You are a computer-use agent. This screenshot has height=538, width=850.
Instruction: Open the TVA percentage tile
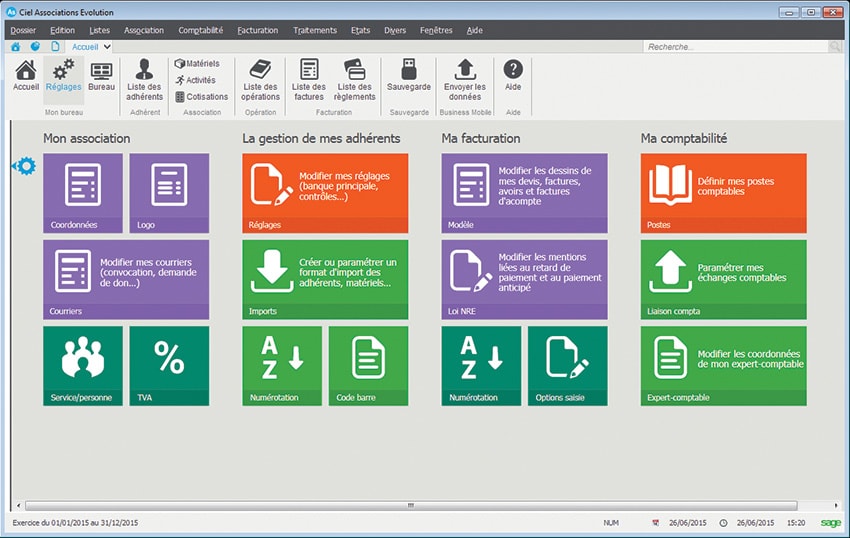pos(169,365)
